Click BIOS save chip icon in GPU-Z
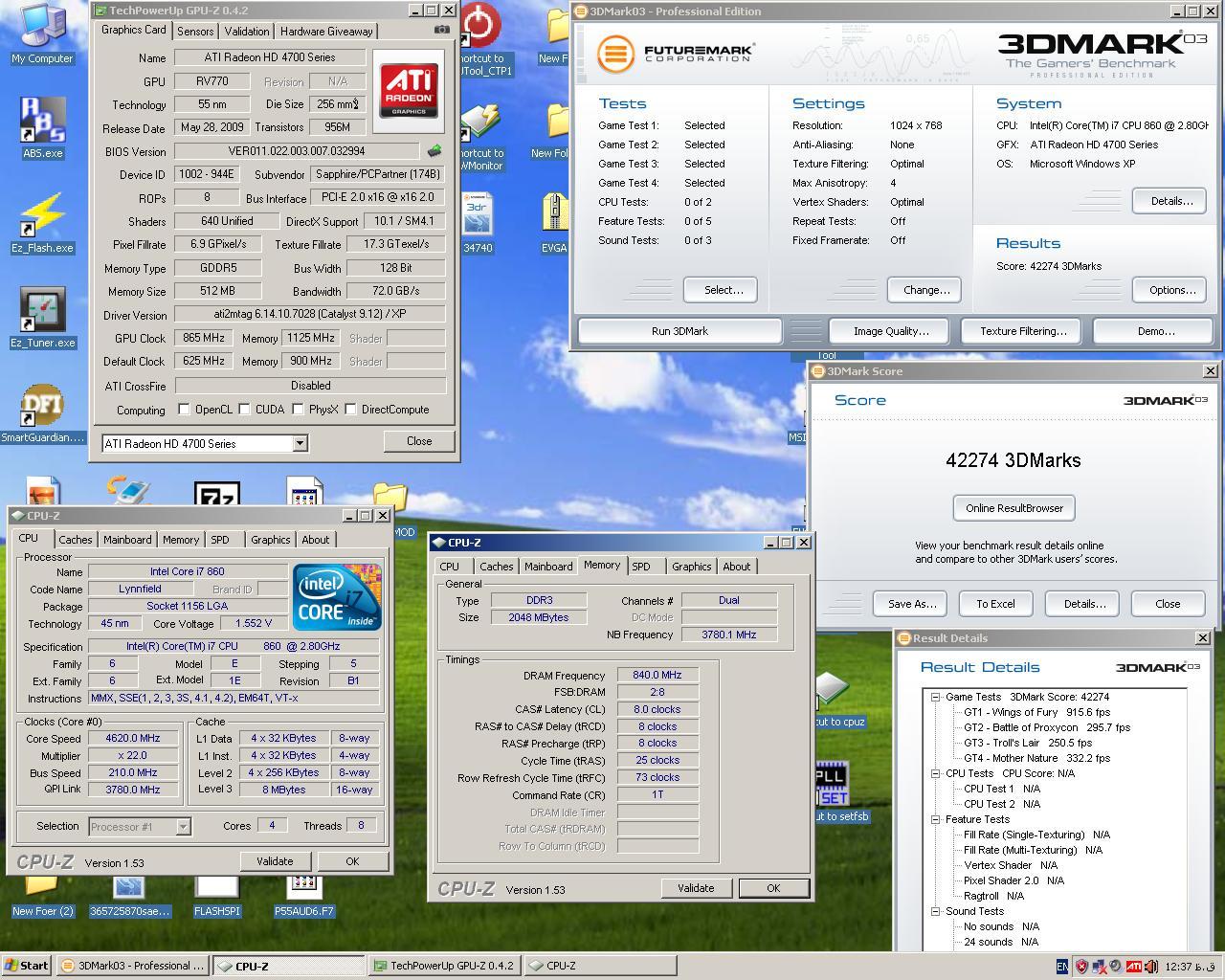This screenshot has width=1225, height=980. (434, 150)
